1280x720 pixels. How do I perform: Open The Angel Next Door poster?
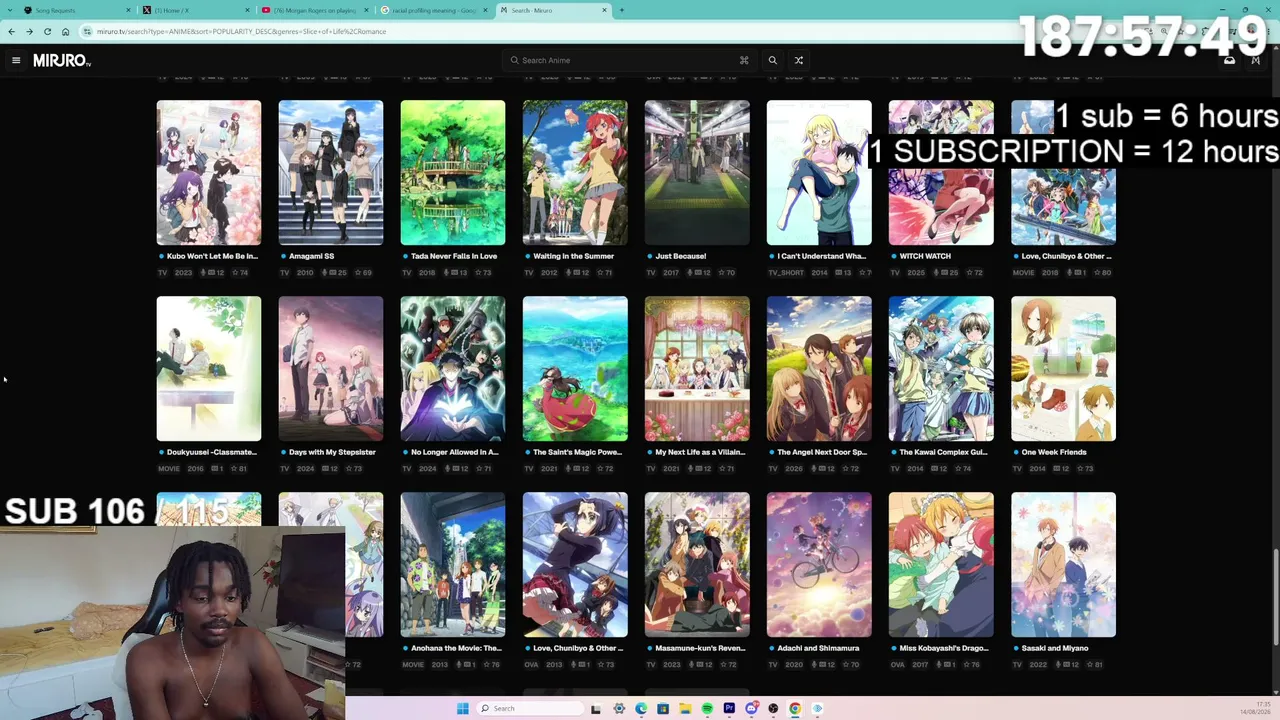click(x=819, y=368)
